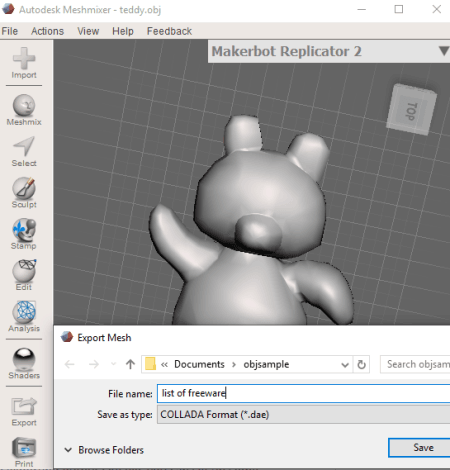Open recent locations dropdown arrow
This screenshot has height=470, width=450.
click(x=113, y=364)
